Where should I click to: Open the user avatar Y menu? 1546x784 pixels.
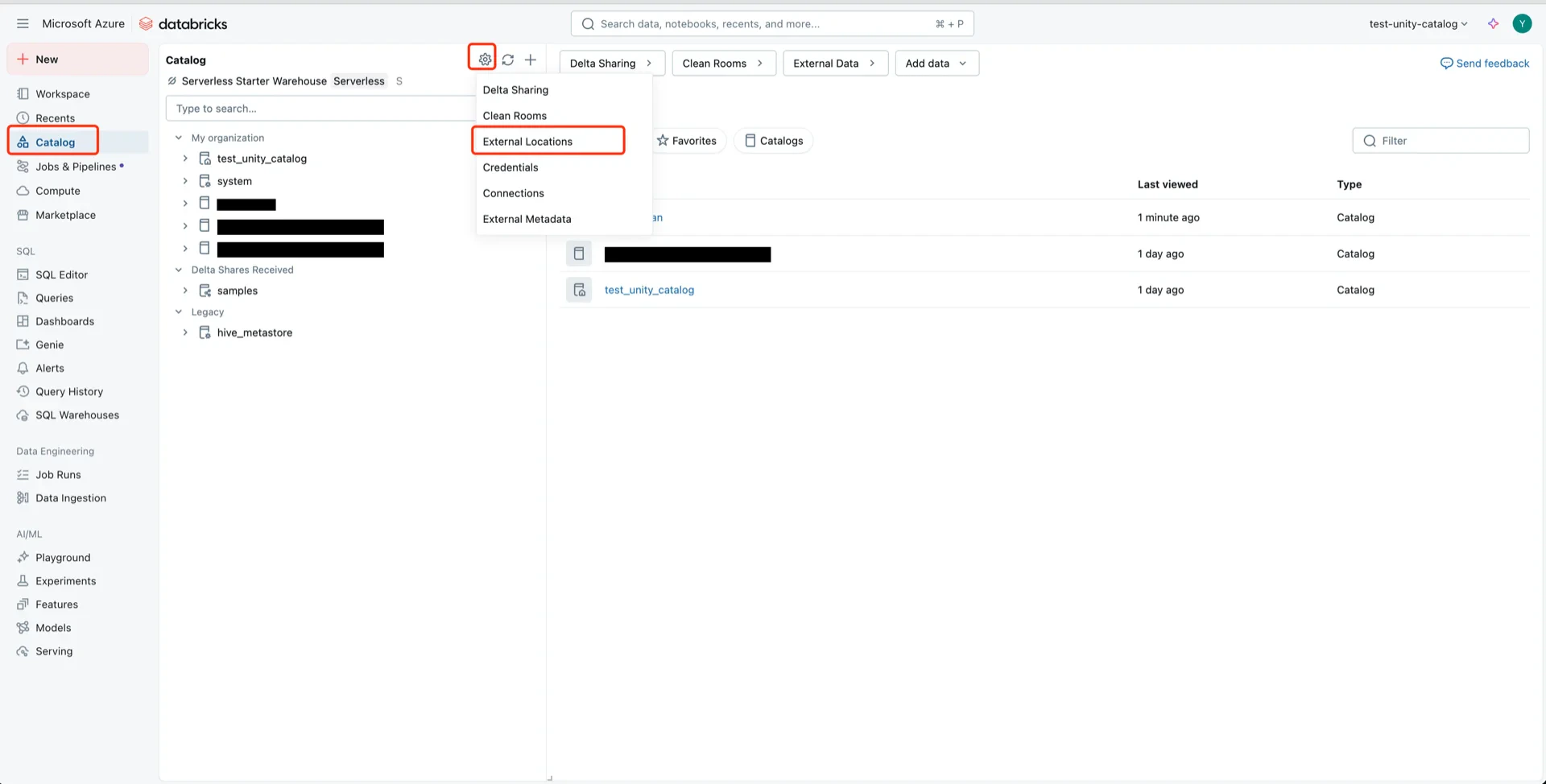pos(1521,23)
